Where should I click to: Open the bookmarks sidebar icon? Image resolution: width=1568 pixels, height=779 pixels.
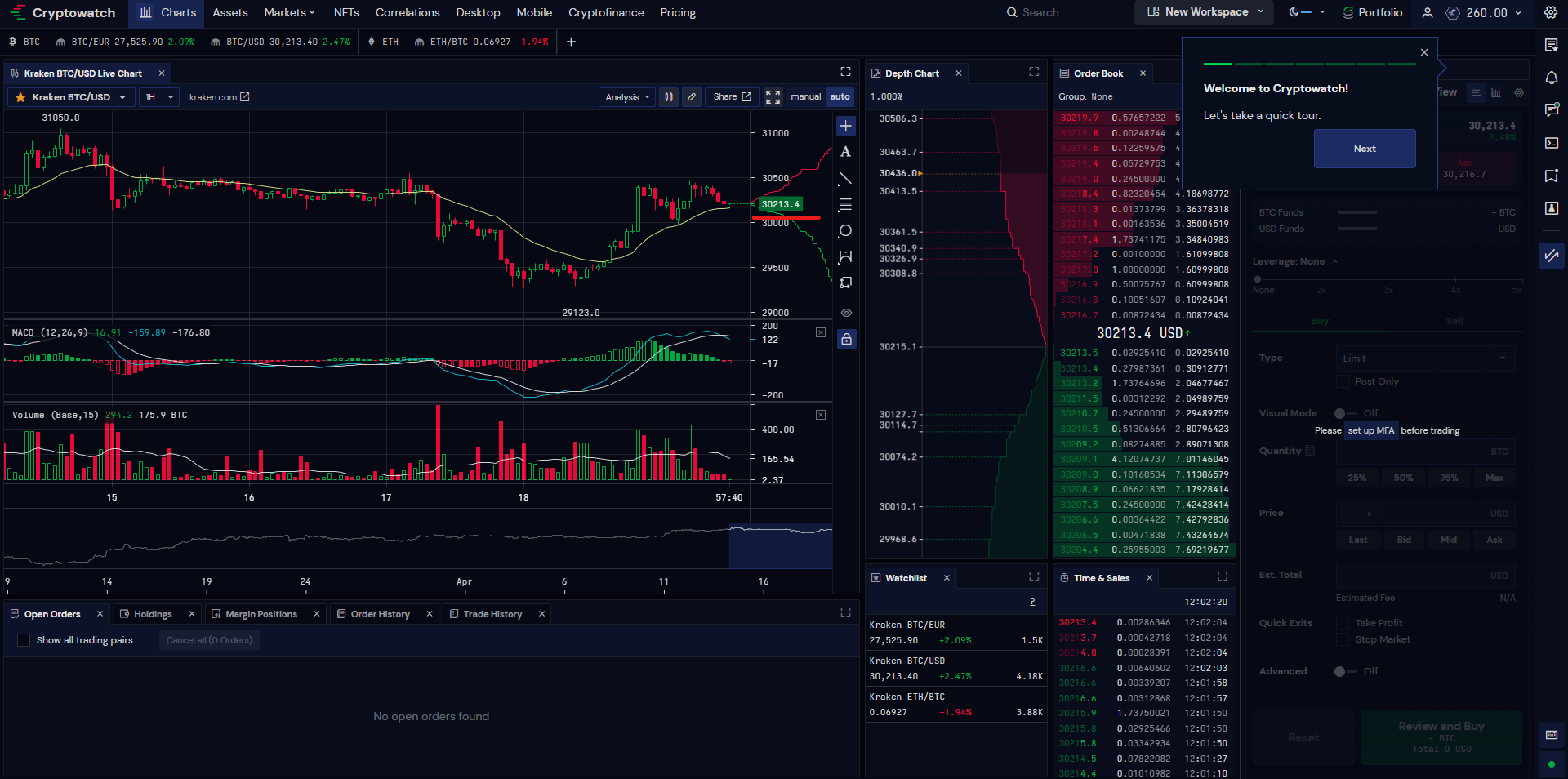click(1552, 176)
